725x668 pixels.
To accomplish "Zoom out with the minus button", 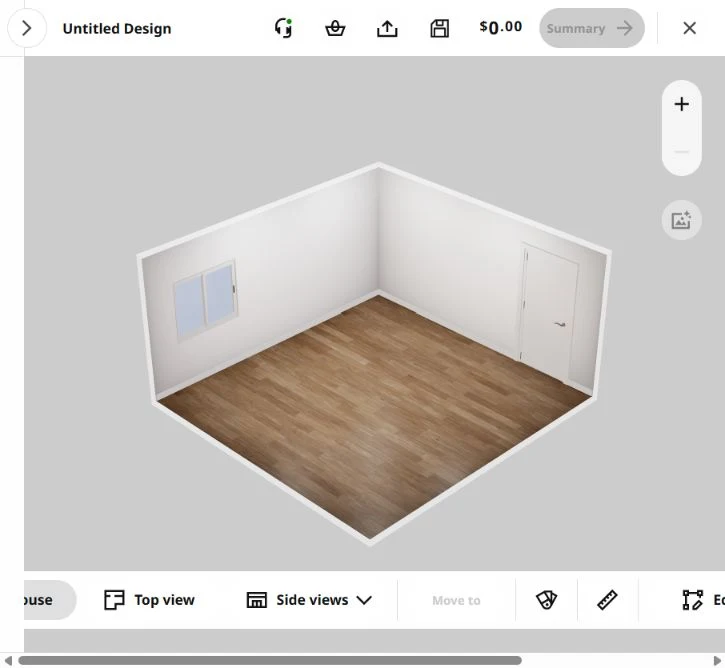I will (x=682, y=152).
